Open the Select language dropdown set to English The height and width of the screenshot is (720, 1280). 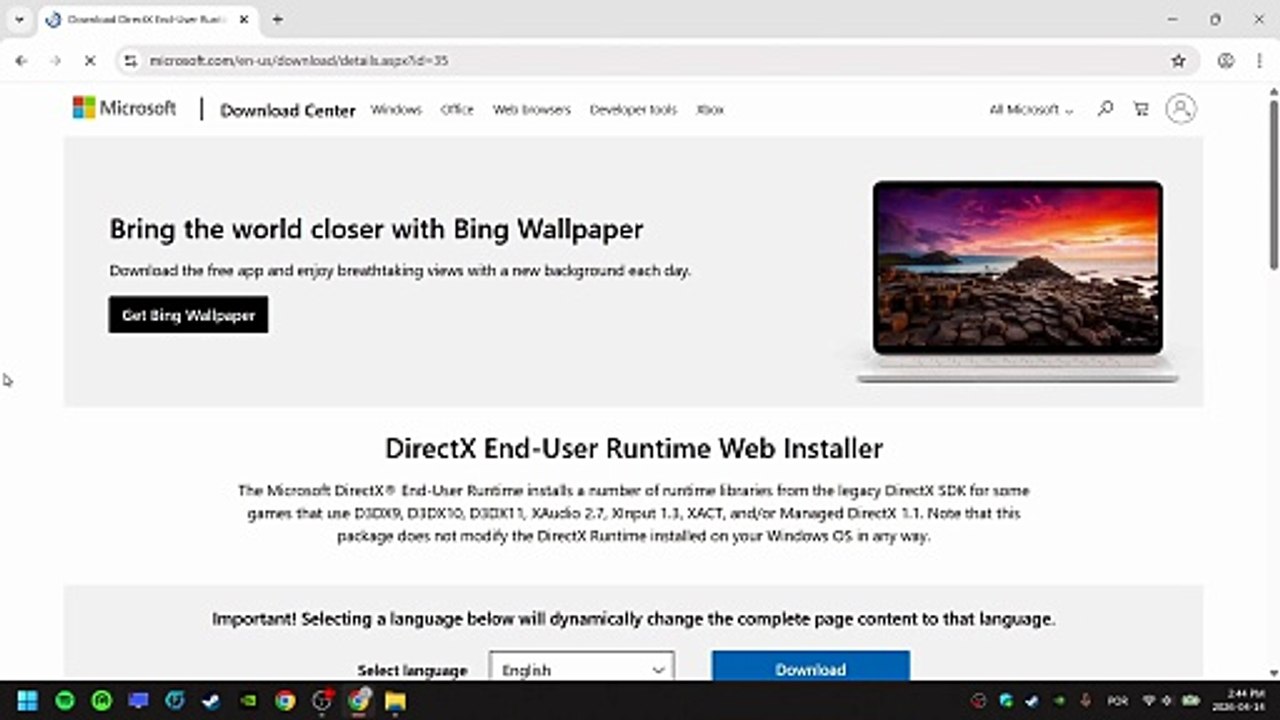582,668
